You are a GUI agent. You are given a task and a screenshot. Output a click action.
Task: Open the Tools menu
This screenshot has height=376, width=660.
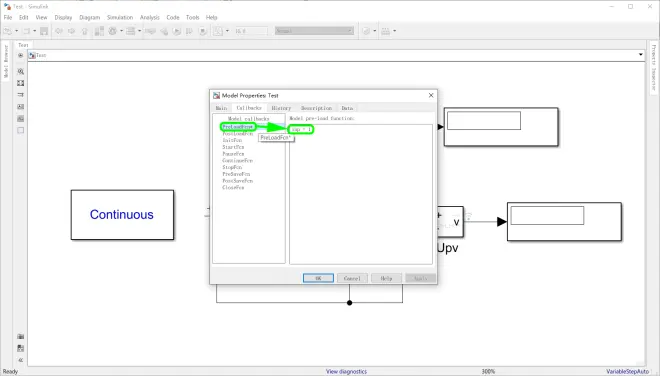(x=192, y=17)
